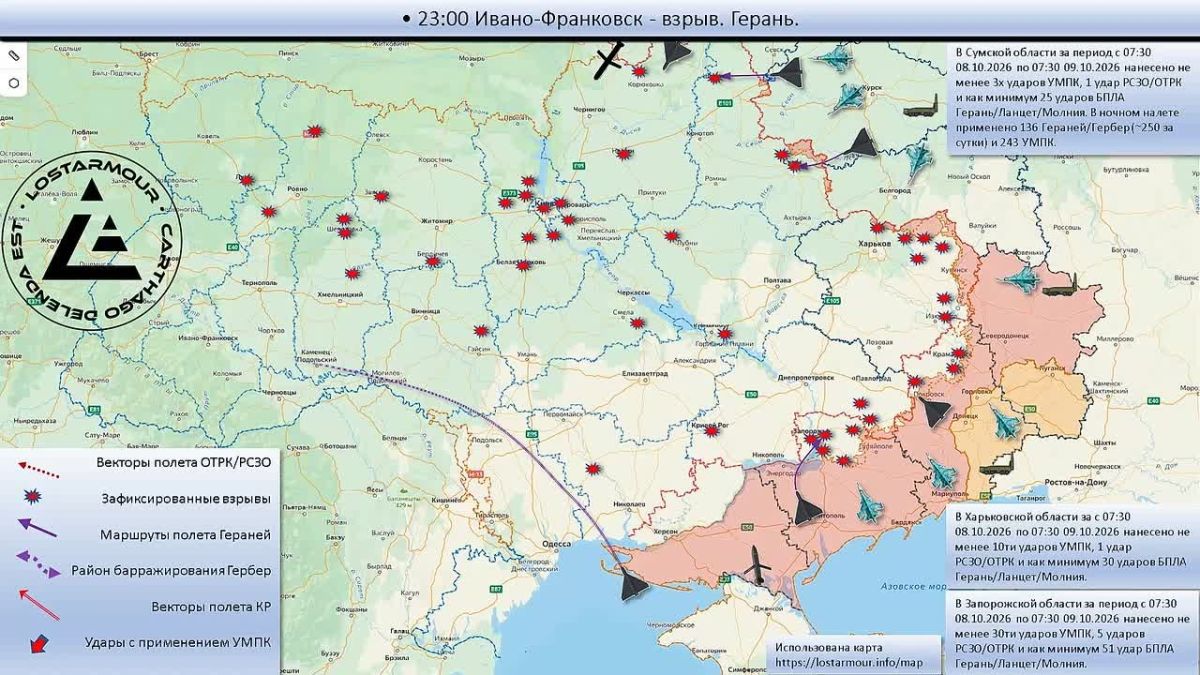1200x675 pixels.
Task: Click the Харьков city label
Action: (875, 243)
